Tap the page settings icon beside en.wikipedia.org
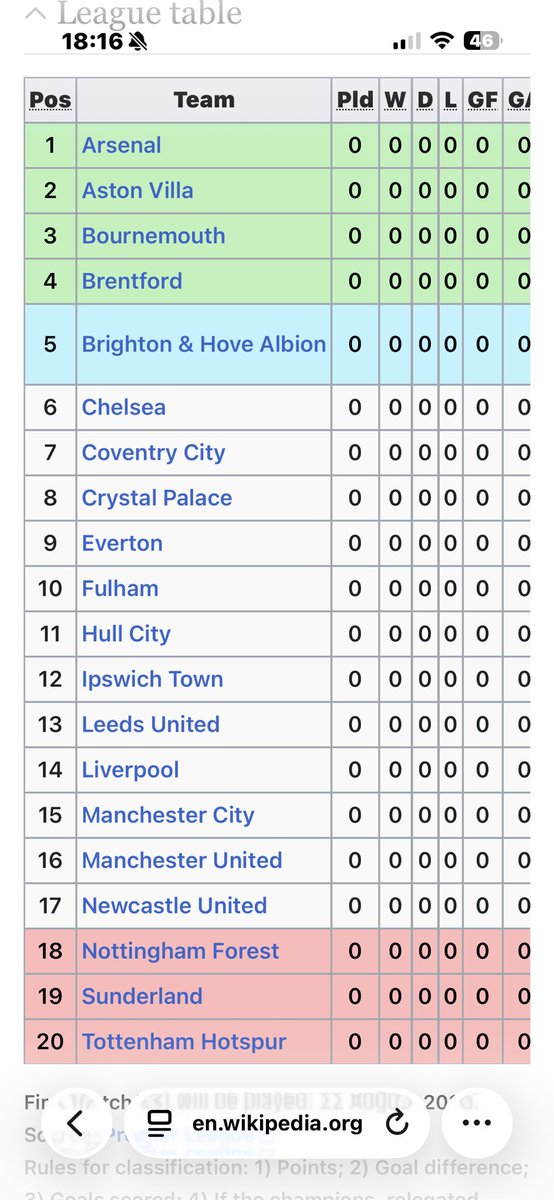Image resolution: width=554 pixels, height=1200 pixels. tap(160, 1124)
